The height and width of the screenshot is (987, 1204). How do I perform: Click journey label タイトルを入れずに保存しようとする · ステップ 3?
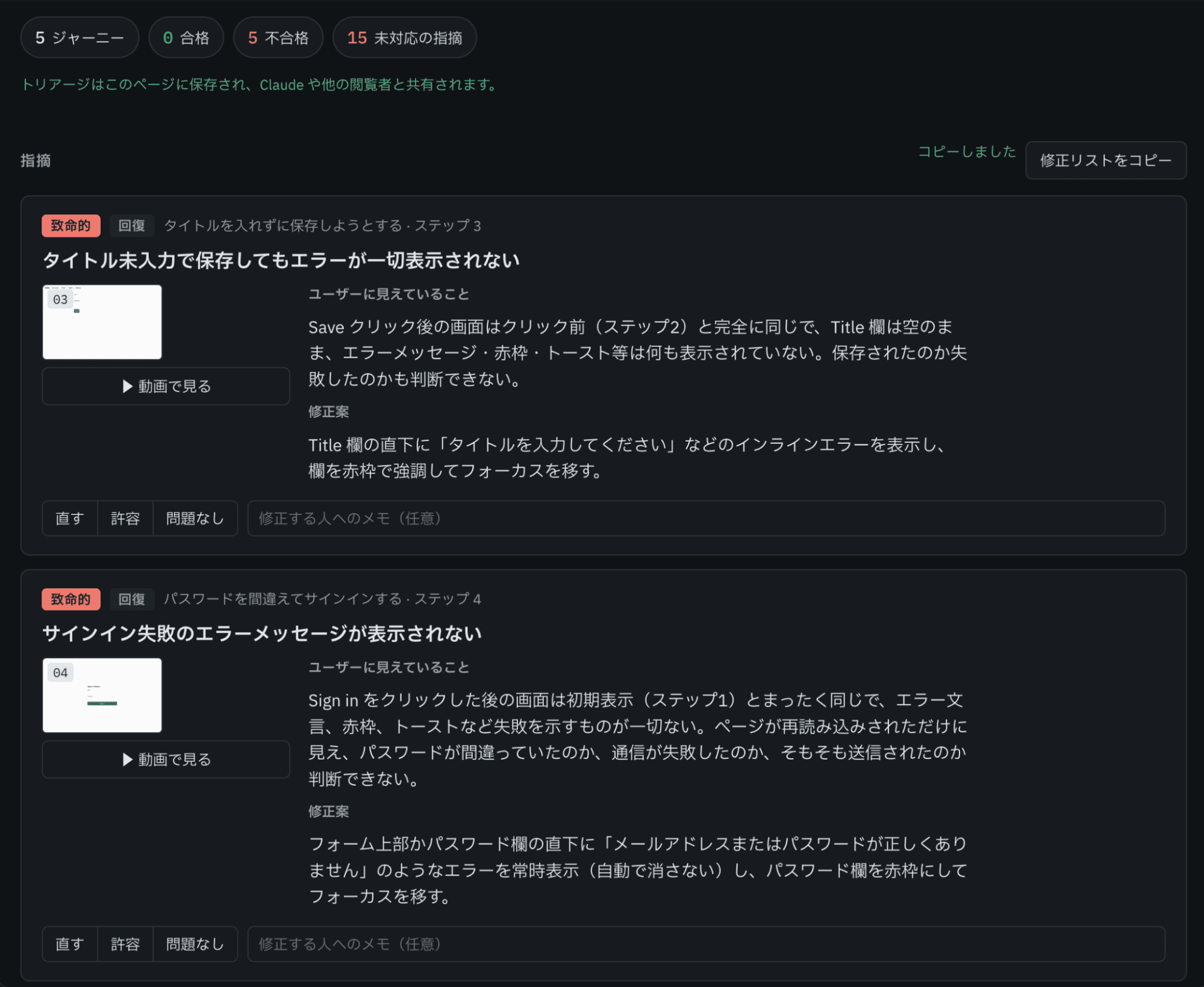tap(322, 226)
